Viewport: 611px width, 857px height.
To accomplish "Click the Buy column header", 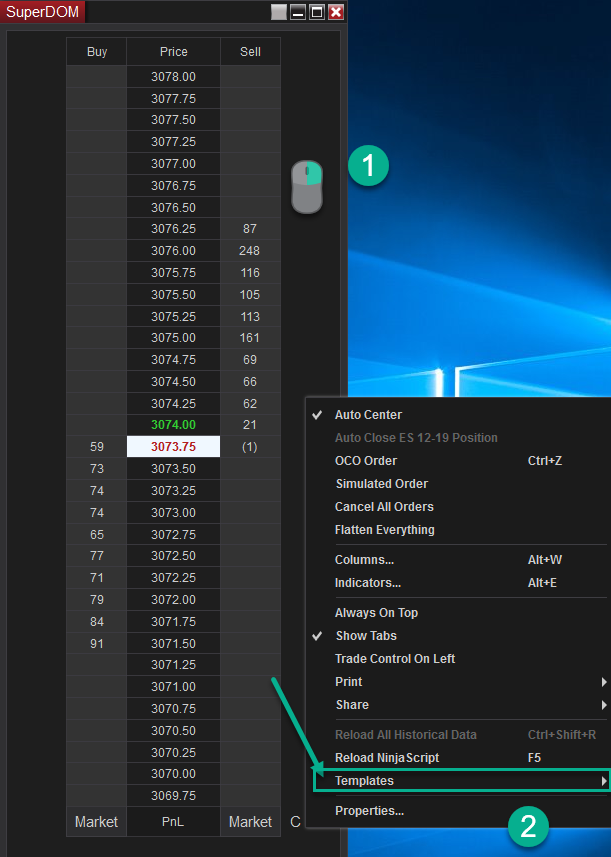I will pyautogui.click(x=97, y=52).
